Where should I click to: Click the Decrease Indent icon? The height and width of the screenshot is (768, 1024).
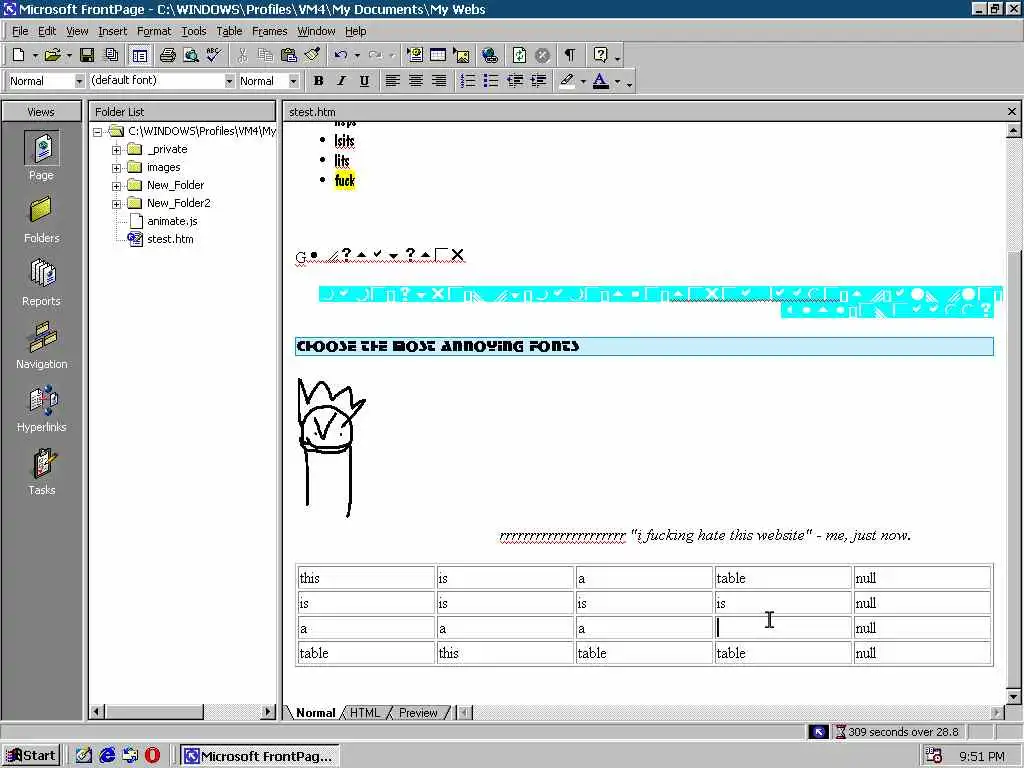(515, 81)
